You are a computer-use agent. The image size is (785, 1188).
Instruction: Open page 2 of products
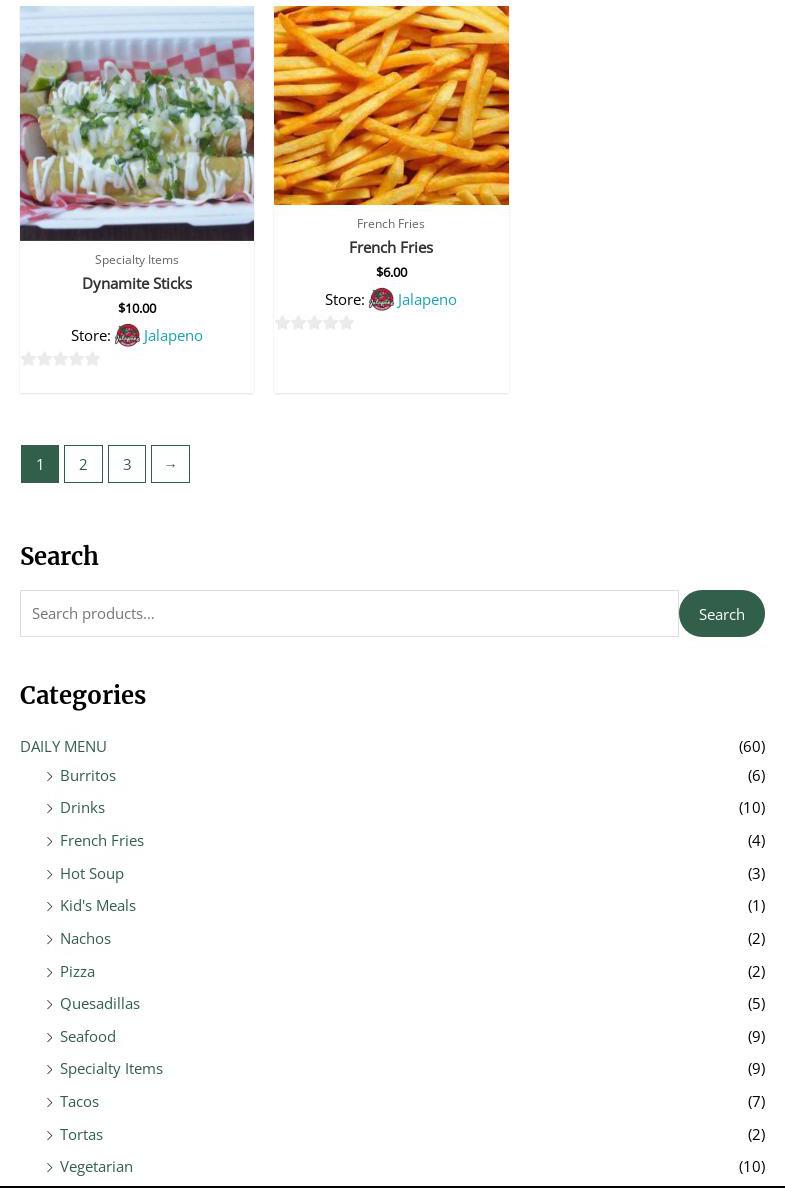pyautogui.click(x=83, y=464)
